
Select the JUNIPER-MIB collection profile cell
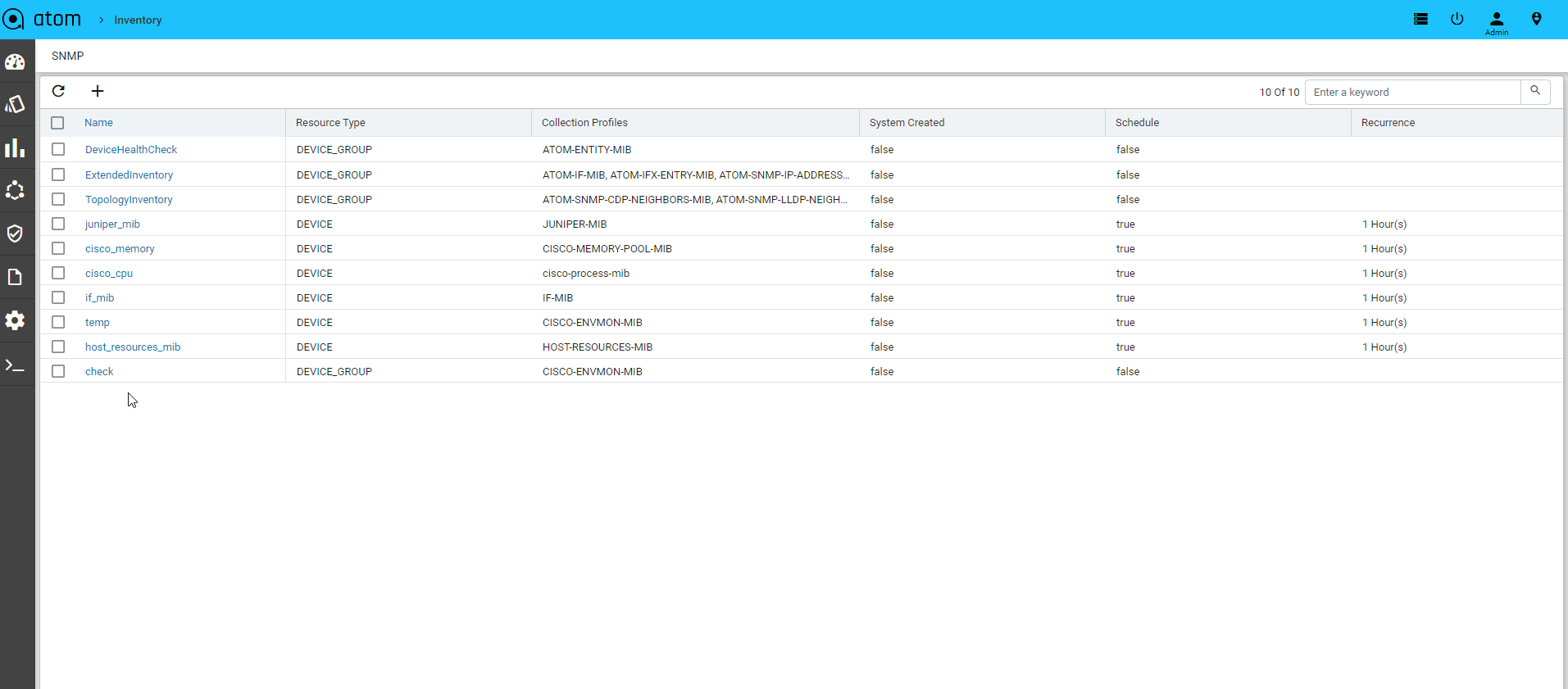coord(575,224)
